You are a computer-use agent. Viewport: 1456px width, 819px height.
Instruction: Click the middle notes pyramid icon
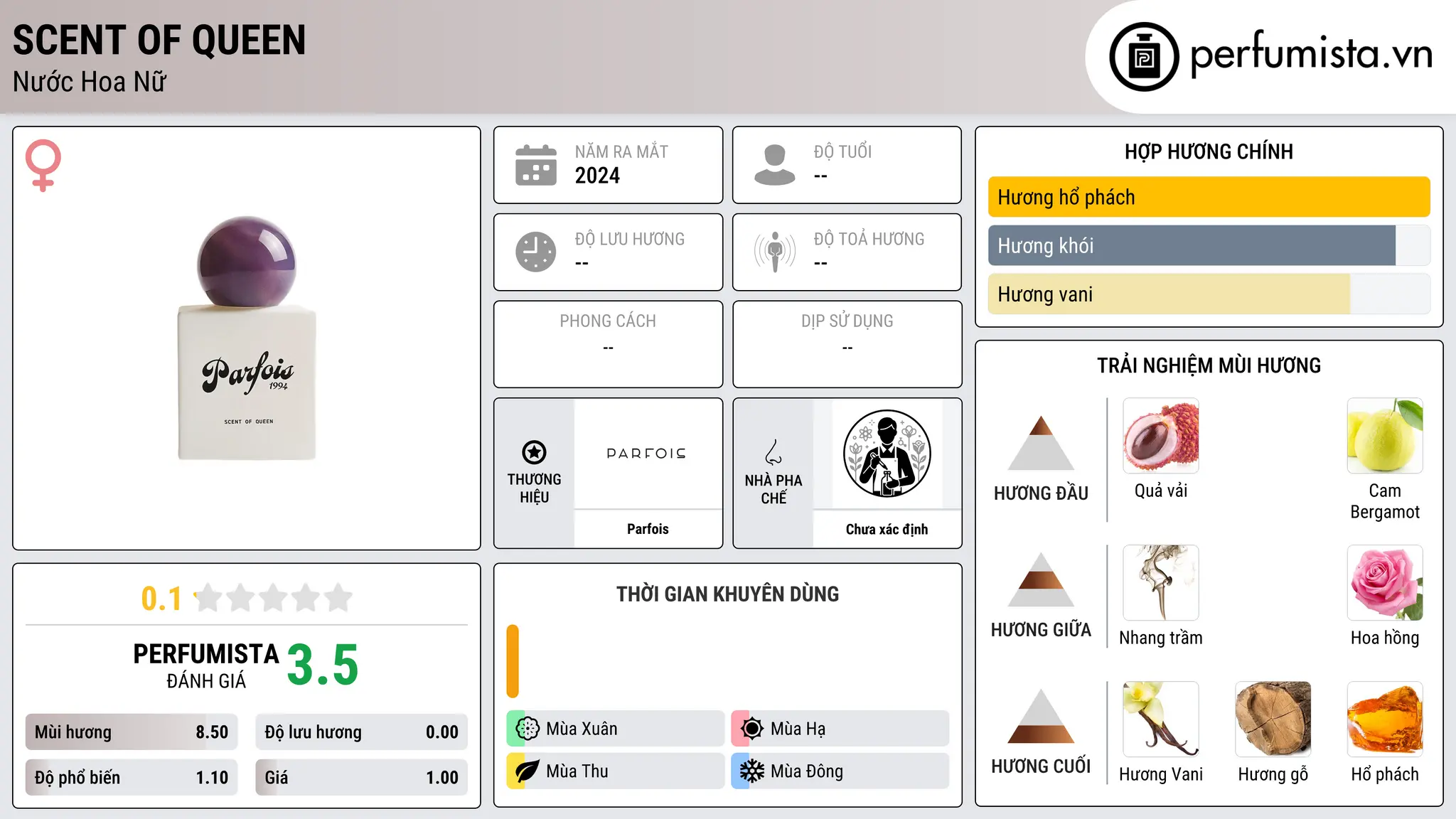(1041, 579)
